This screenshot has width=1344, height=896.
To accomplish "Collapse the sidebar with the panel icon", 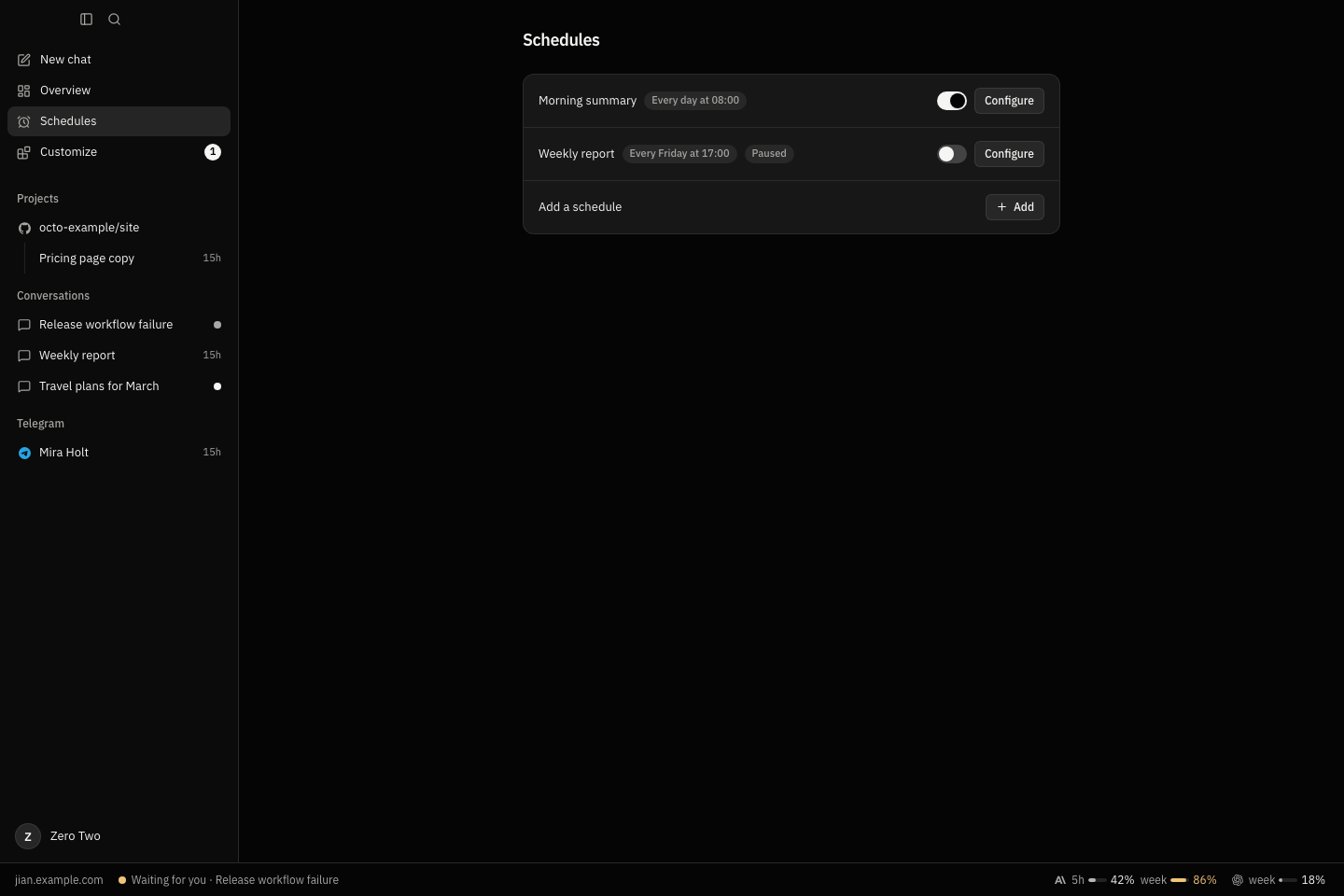I will click(86, 19).
